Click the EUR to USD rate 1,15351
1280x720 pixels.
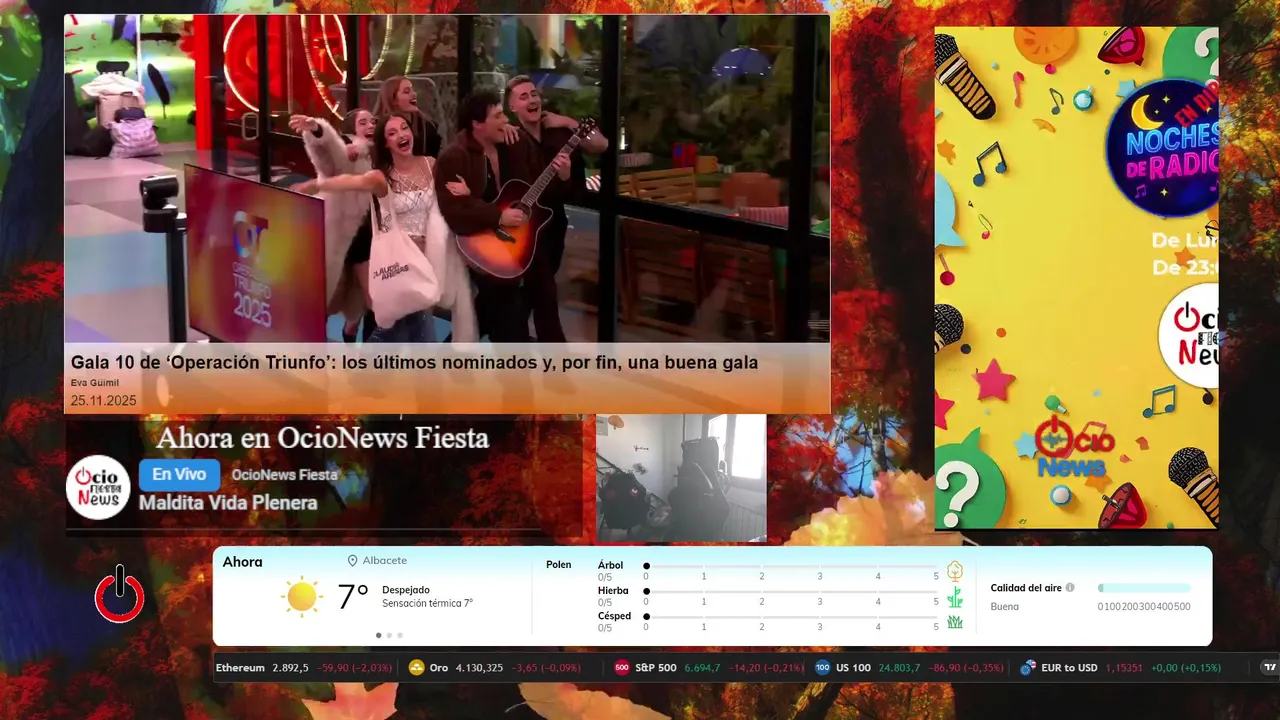[x=1124, y=668]
